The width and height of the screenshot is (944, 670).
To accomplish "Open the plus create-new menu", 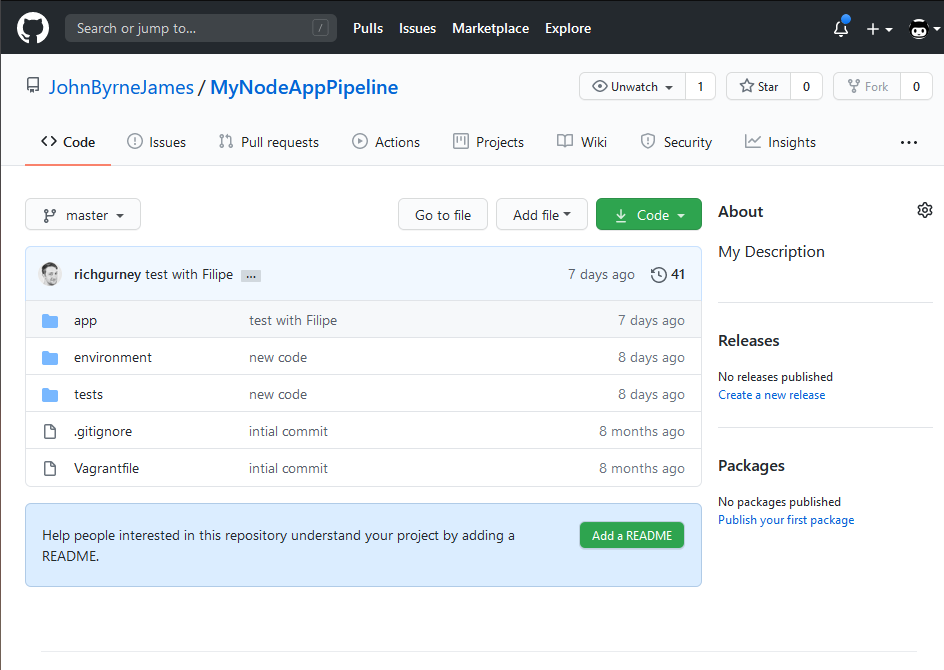I will tap(878, 29).
